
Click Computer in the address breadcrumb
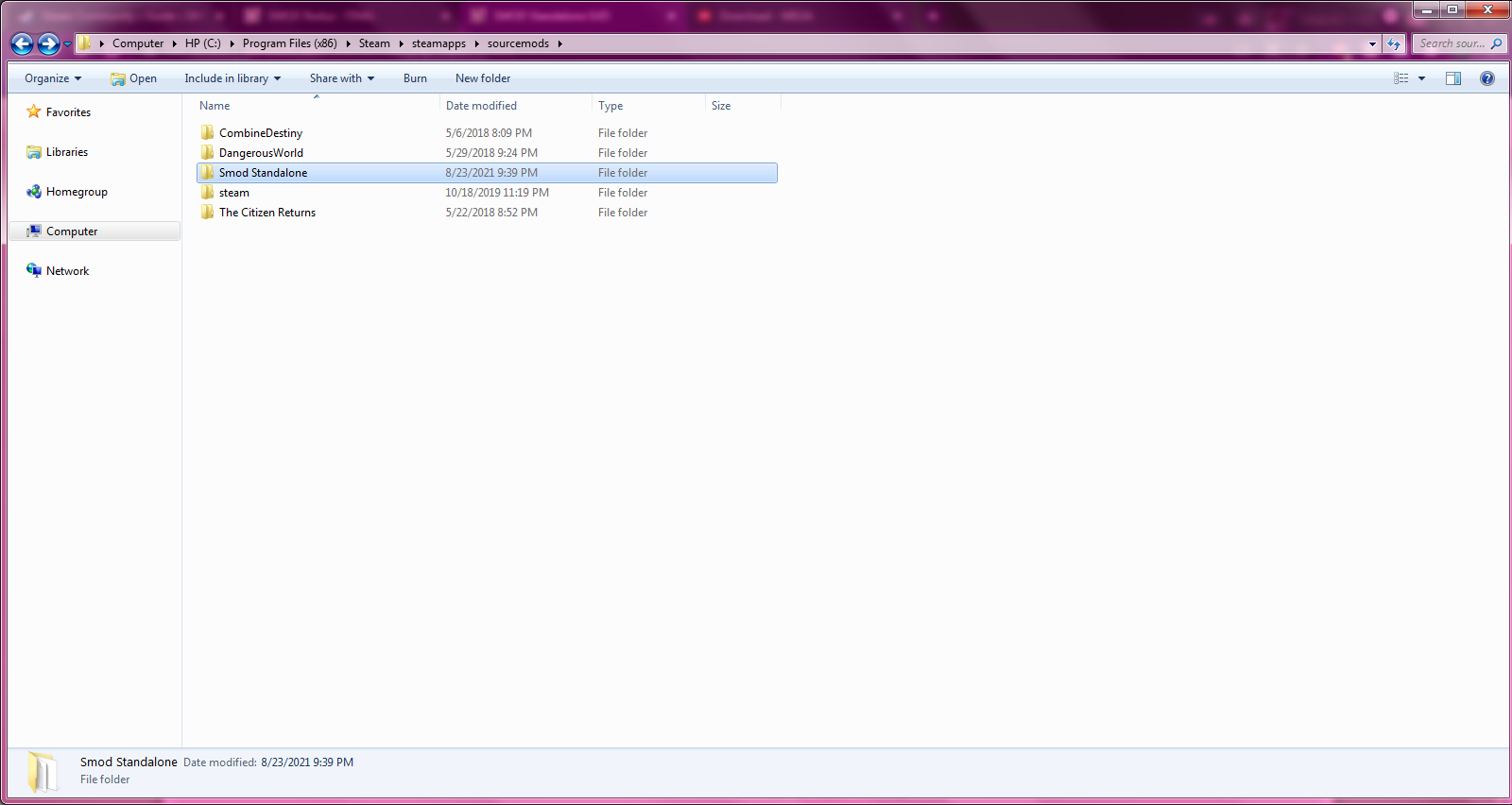pyautogui.click(x=138, y=43)
